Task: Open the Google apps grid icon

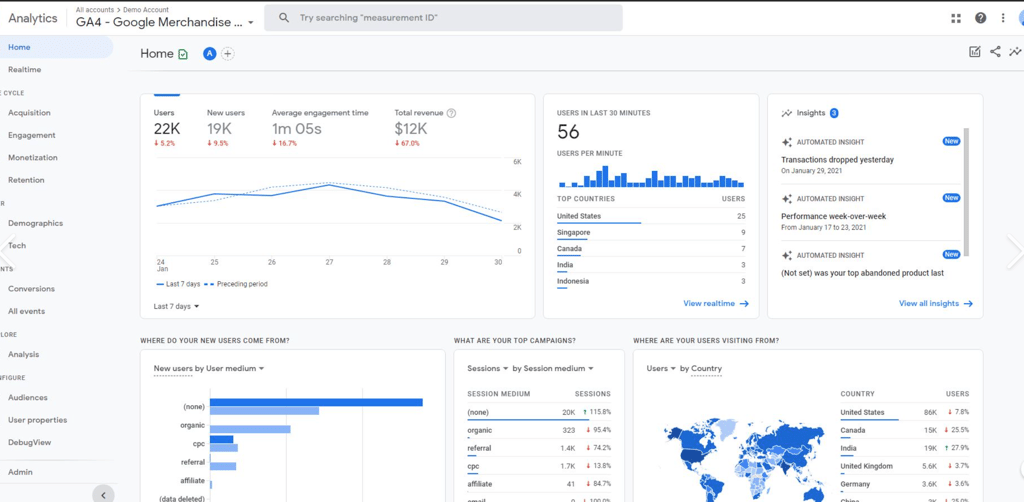Action: coord(956,18)
